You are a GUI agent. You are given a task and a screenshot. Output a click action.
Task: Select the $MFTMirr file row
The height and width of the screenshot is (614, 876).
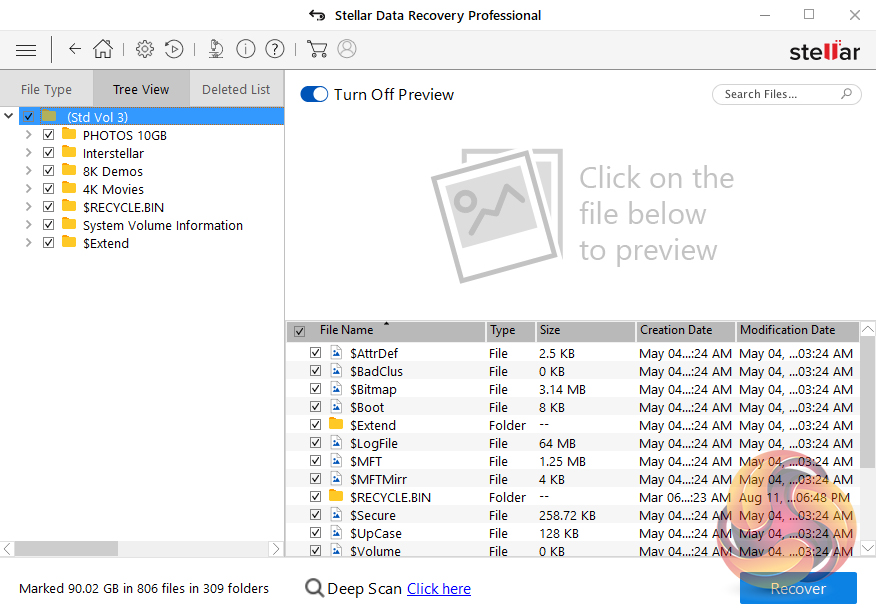[573, 479]
